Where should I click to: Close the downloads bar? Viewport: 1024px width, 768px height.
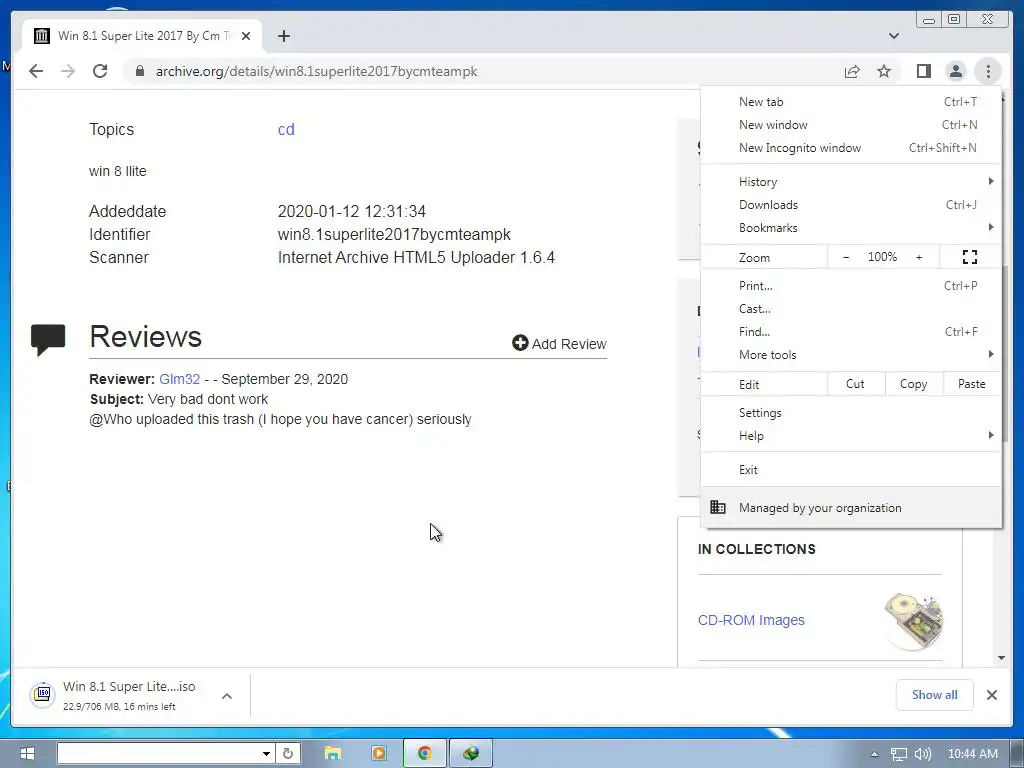point(992,695)
